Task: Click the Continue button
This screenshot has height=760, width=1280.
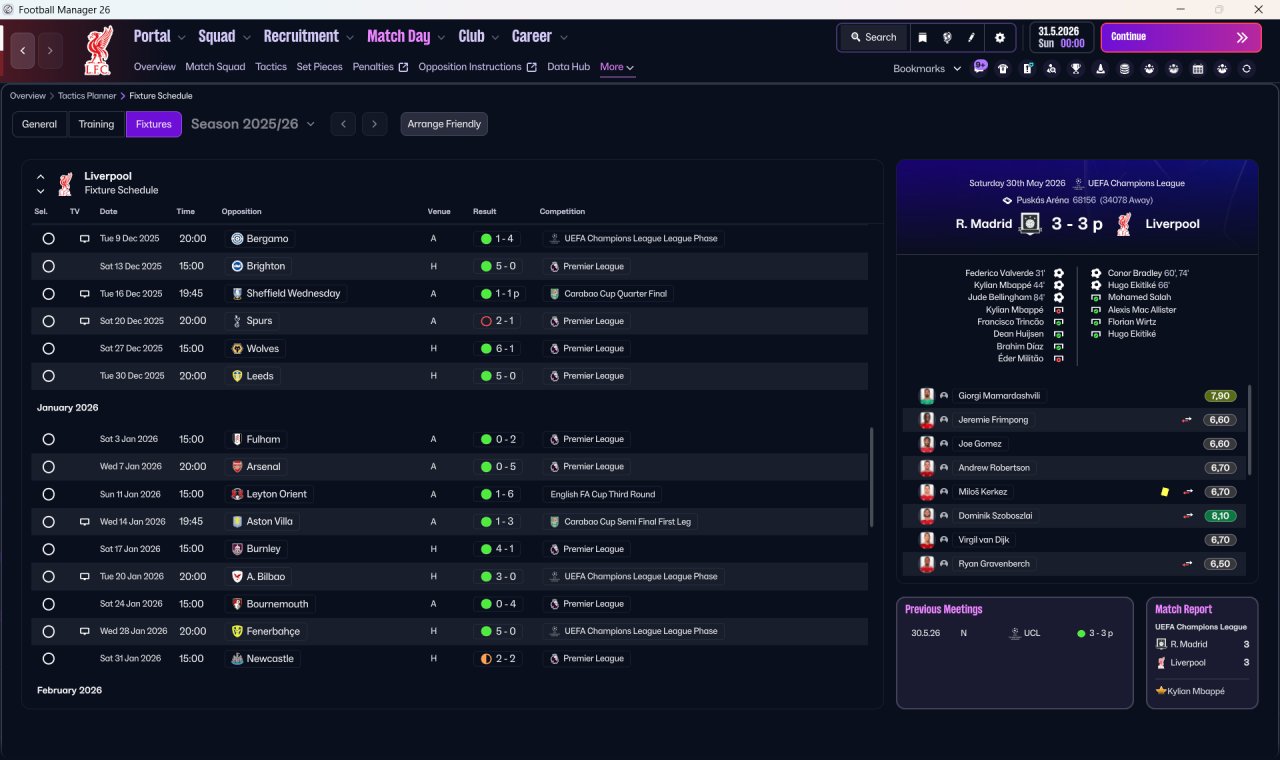Action: click(1181, 37)
